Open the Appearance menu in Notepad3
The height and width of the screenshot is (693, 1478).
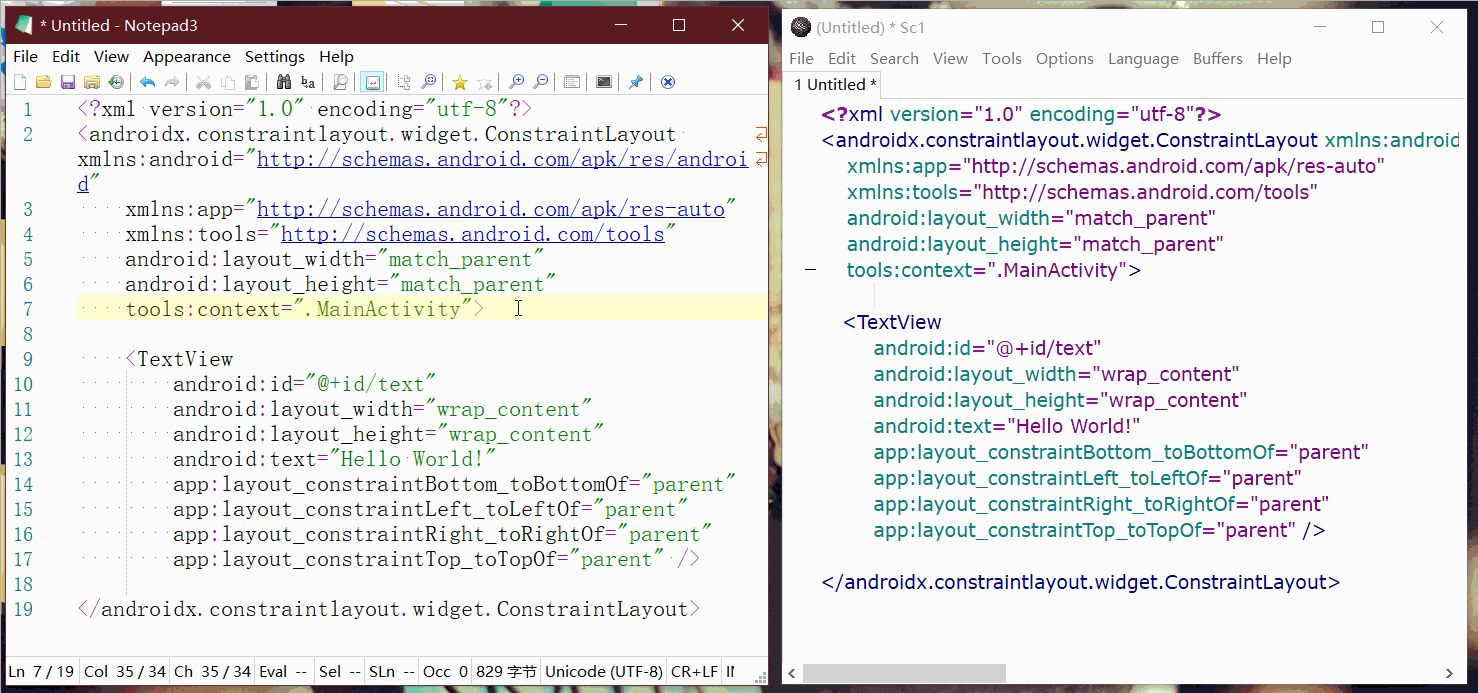(x=187, y=57)
